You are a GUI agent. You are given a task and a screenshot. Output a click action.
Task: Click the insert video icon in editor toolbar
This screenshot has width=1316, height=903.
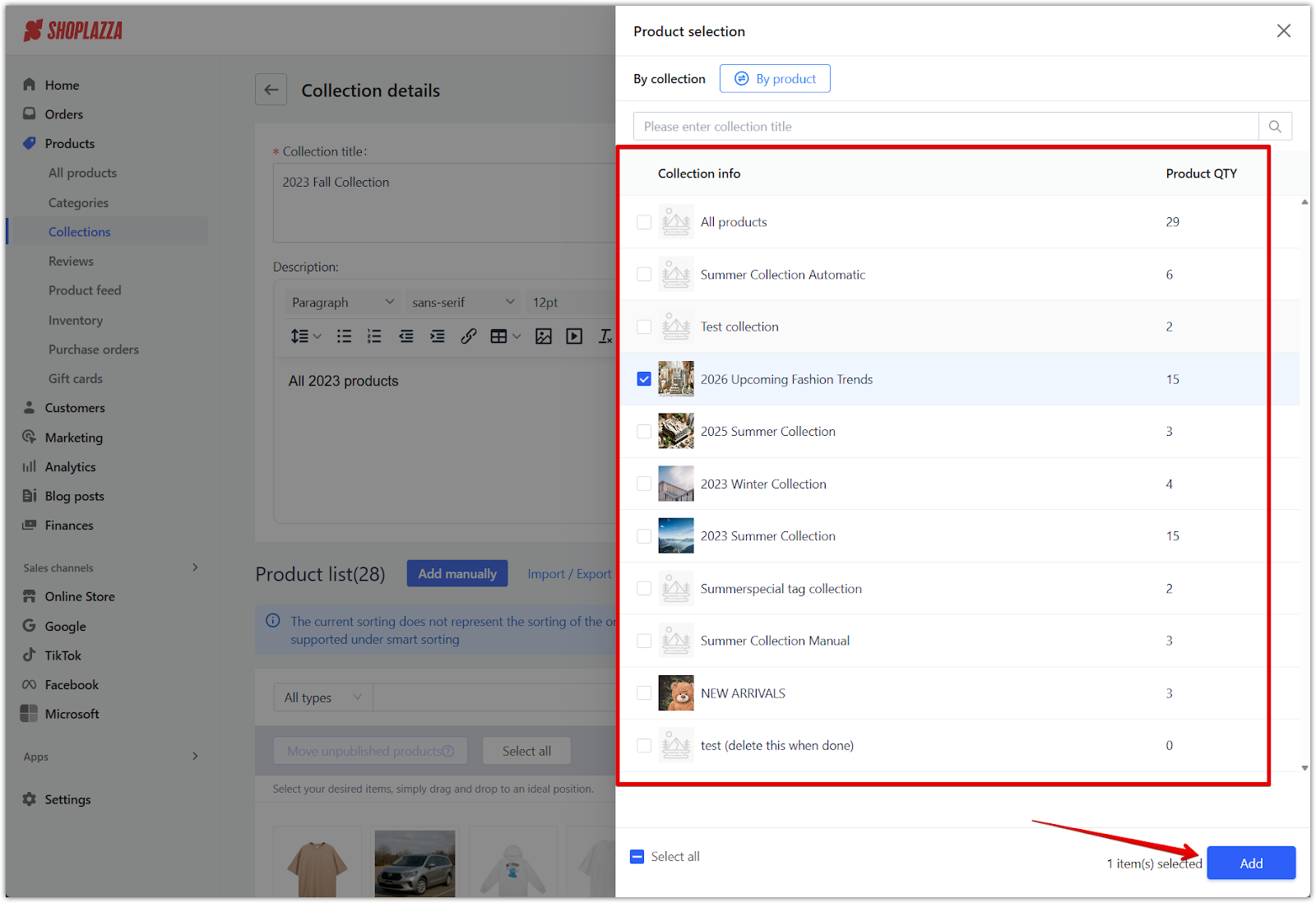coord(574,336)
